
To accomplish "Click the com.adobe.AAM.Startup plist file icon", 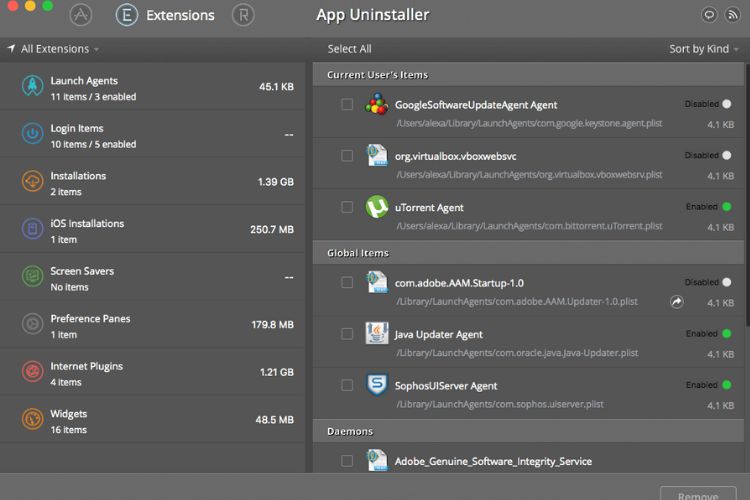I will click(x=377, y=282).
